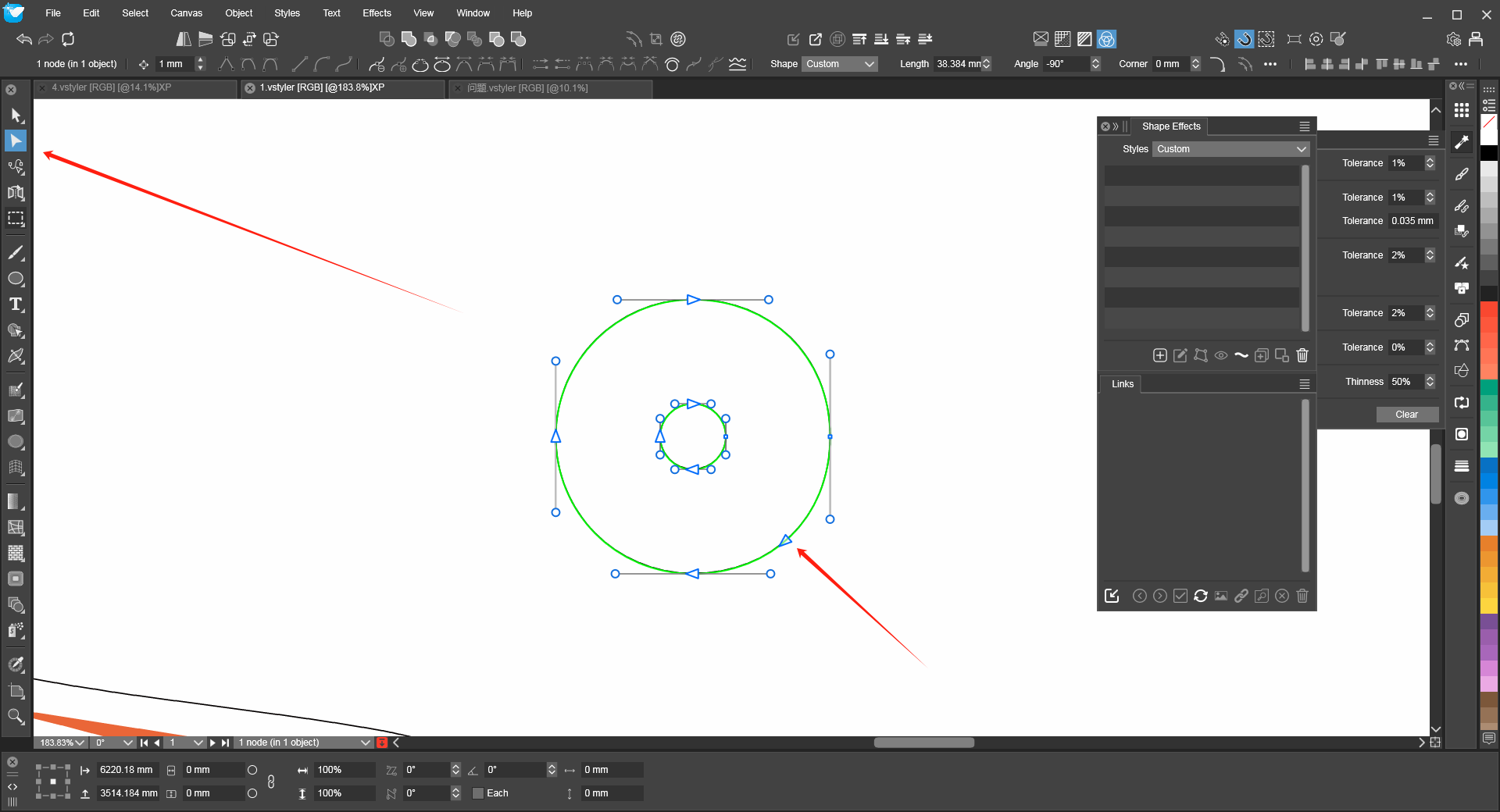Toggle the Each checkbox

[x=478, y=793]
